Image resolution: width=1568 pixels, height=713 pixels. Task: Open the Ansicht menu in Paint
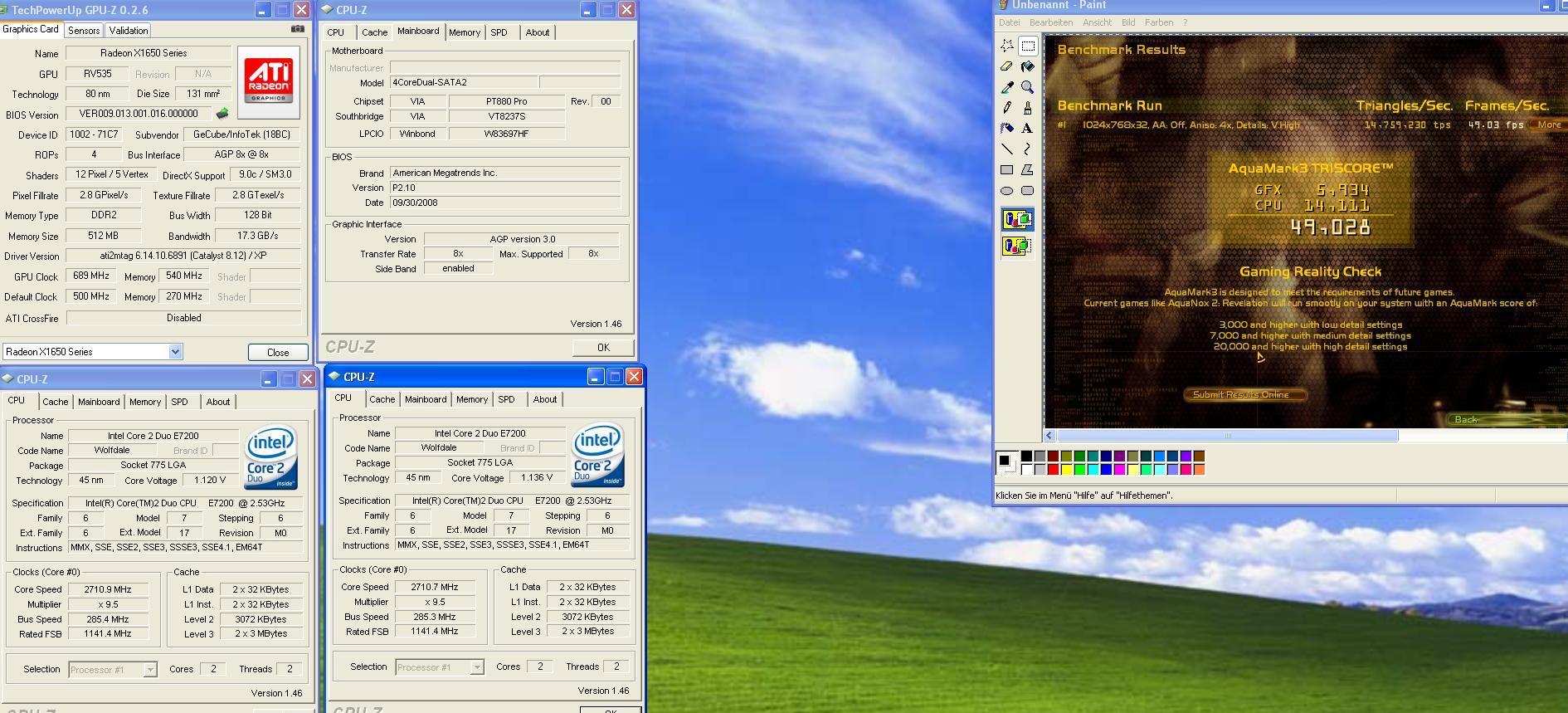[x=1097, y=22]
